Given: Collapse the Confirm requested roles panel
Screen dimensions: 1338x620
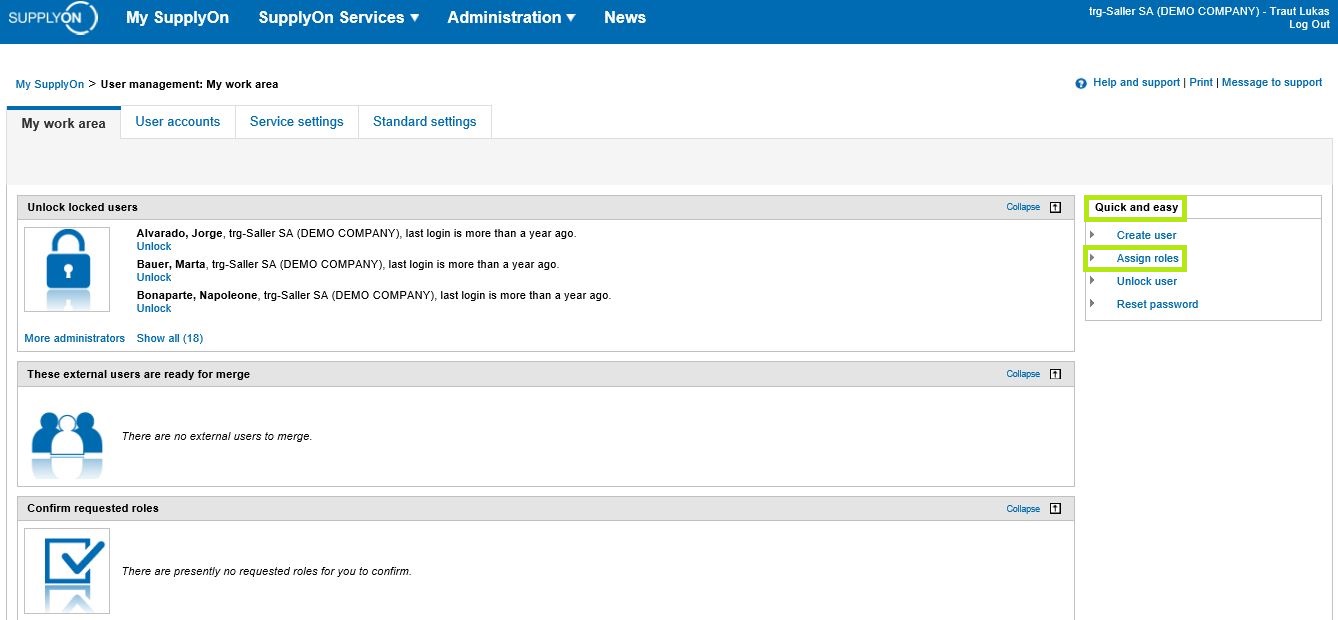Looking at the screenshot, I should click(x=1023, y=508).
